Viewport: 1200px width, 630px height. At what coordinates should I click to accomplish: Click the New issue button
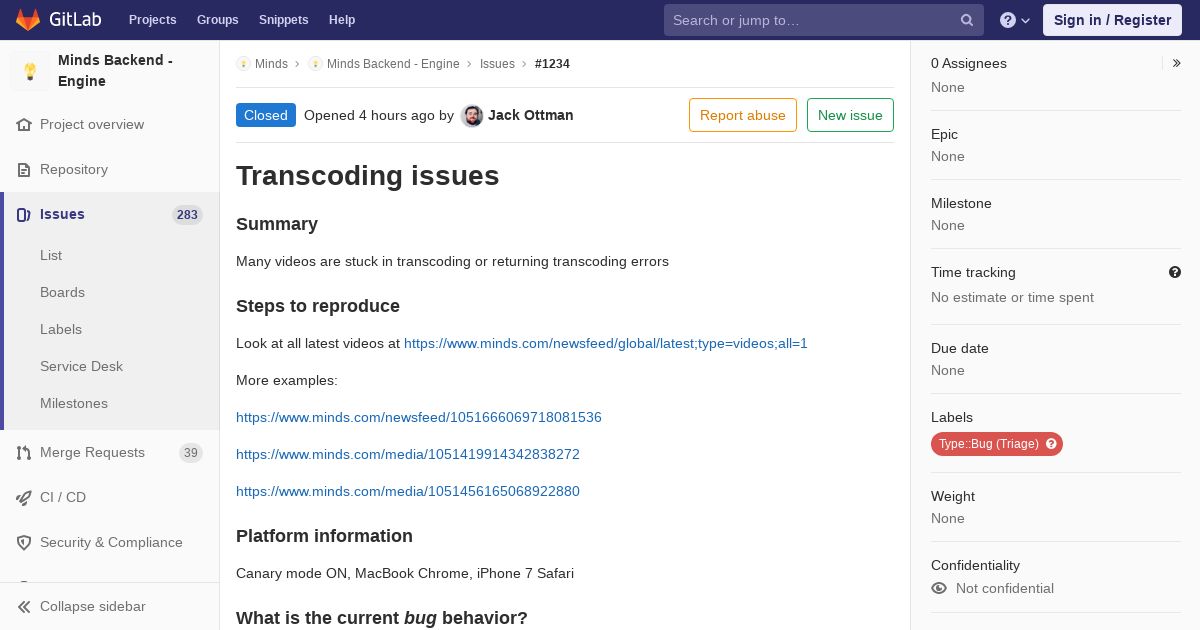850,115
